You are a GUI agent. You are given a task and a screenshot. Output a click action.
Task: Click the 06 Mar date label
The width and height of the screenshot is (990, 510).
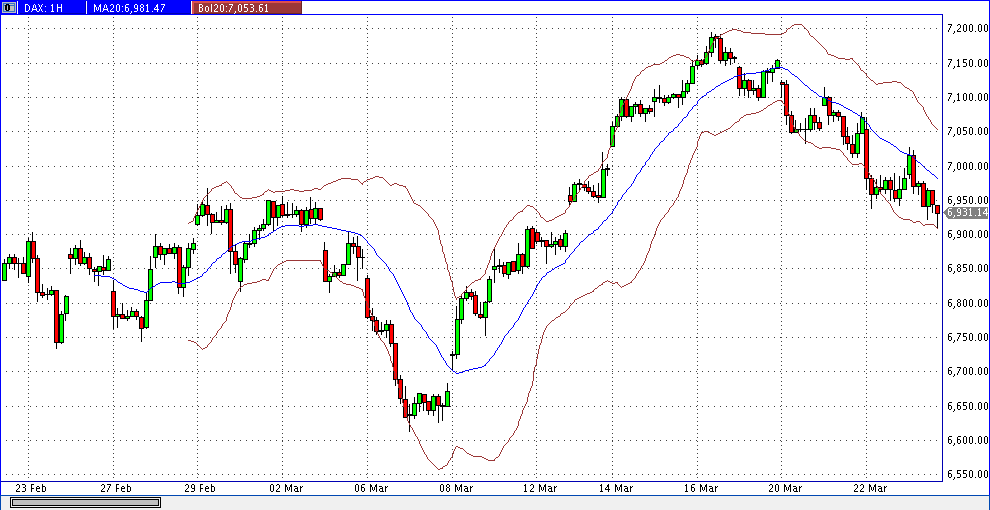coord(369,489)
